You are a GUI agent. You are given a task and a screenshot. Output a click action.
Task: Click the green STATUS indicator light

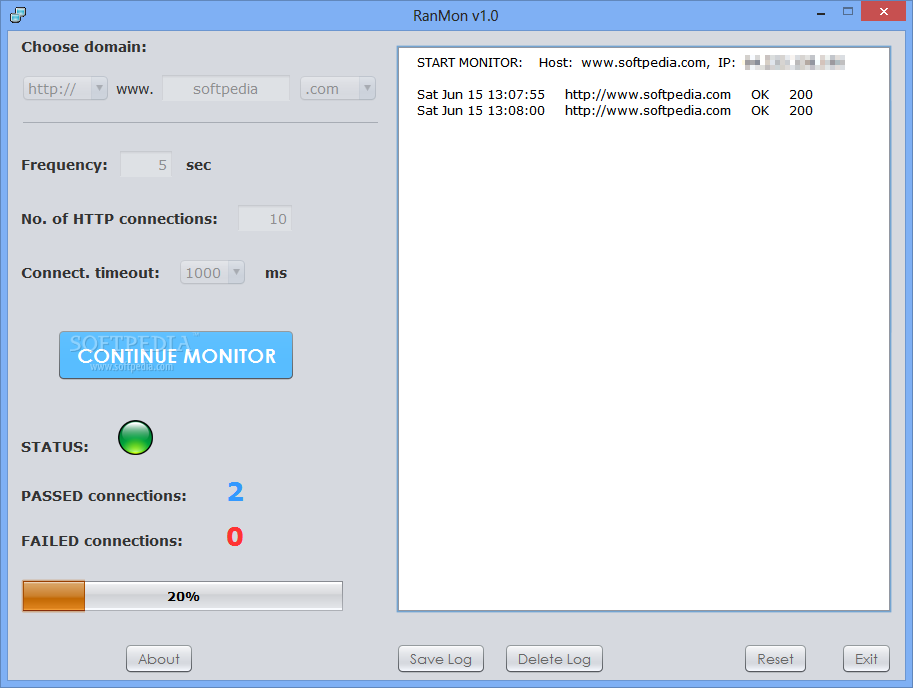(136, 438)
